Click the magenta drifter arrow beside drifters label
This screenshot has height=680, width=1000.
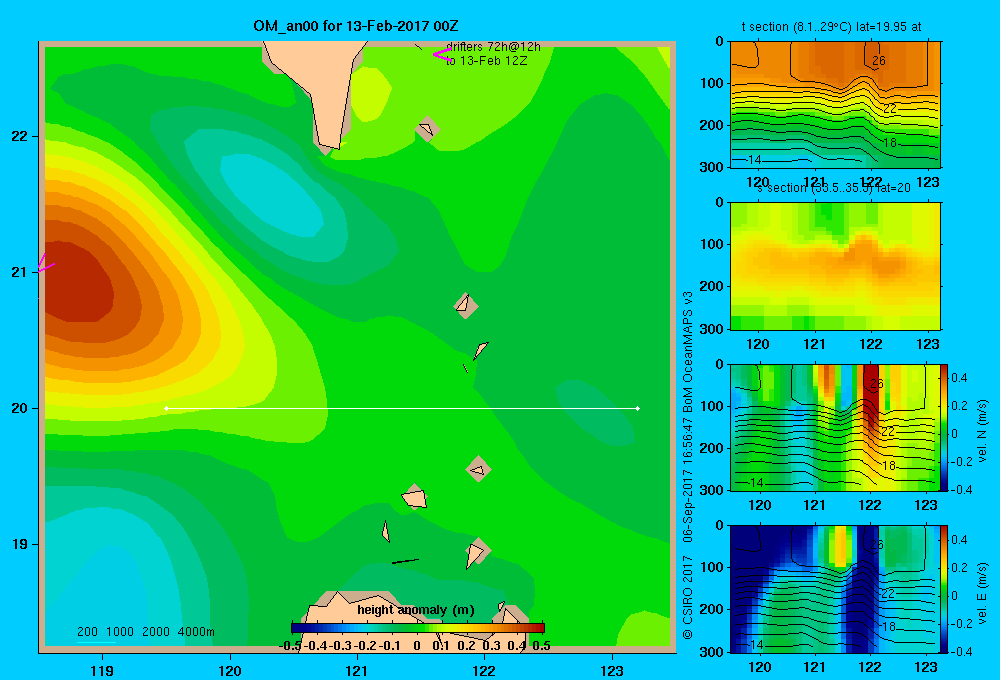[x=442, y=55]
